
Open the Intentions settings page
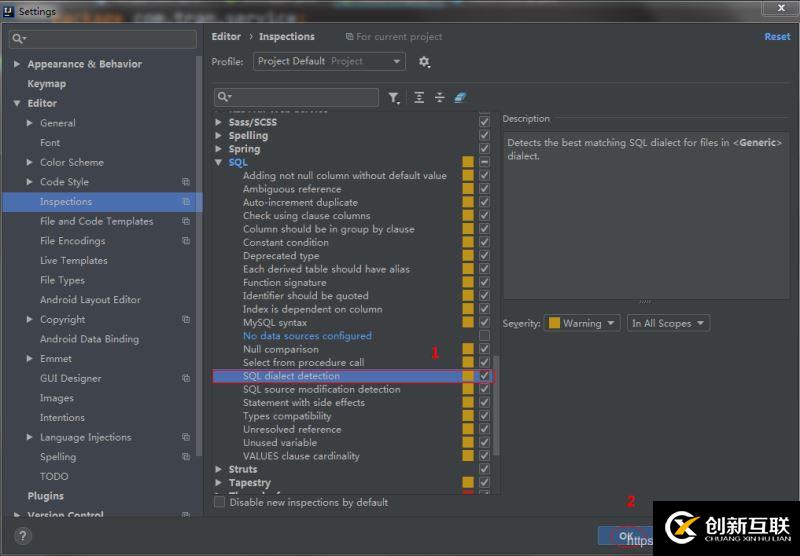(62, 417)
